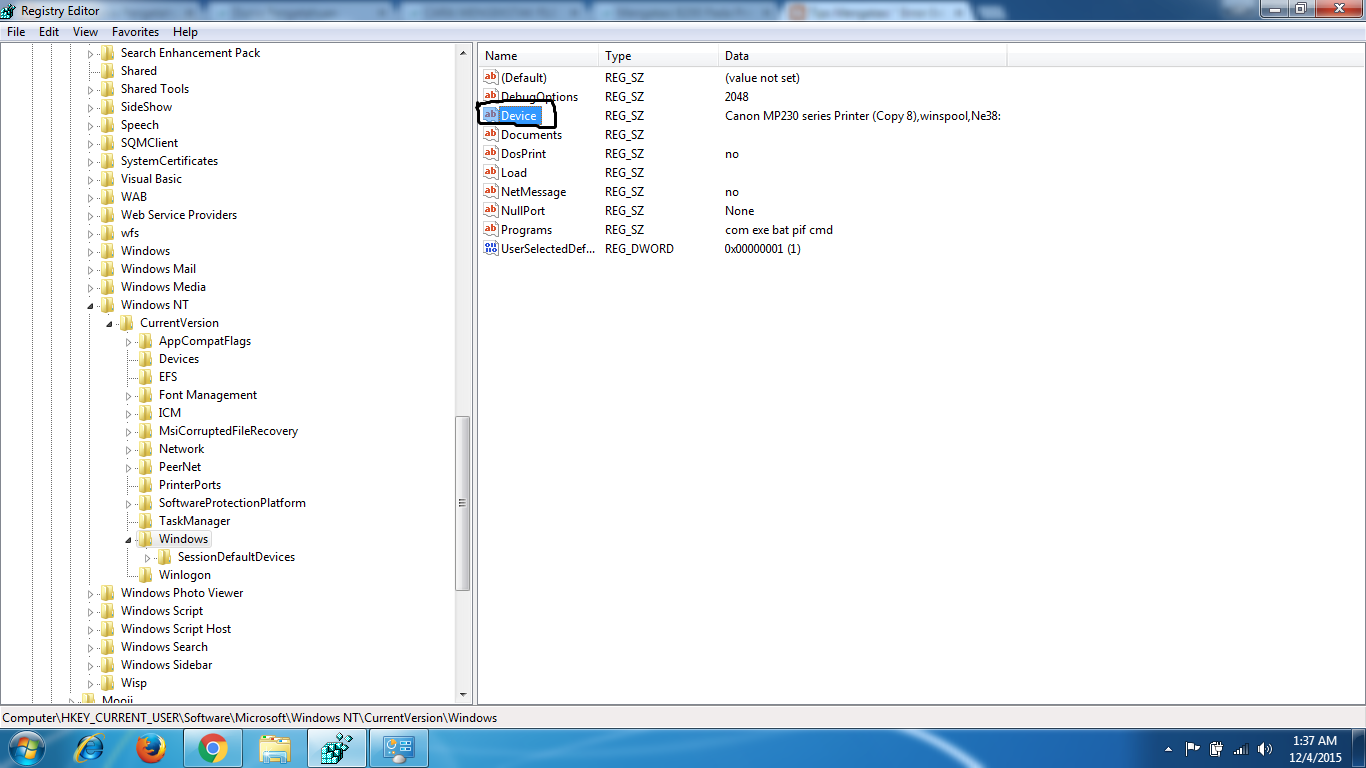The width and height of the screenshot is (1366, 768).
Task: Click the (Default) value string icon
Action: pyautogui.click(x=491, y=77)
